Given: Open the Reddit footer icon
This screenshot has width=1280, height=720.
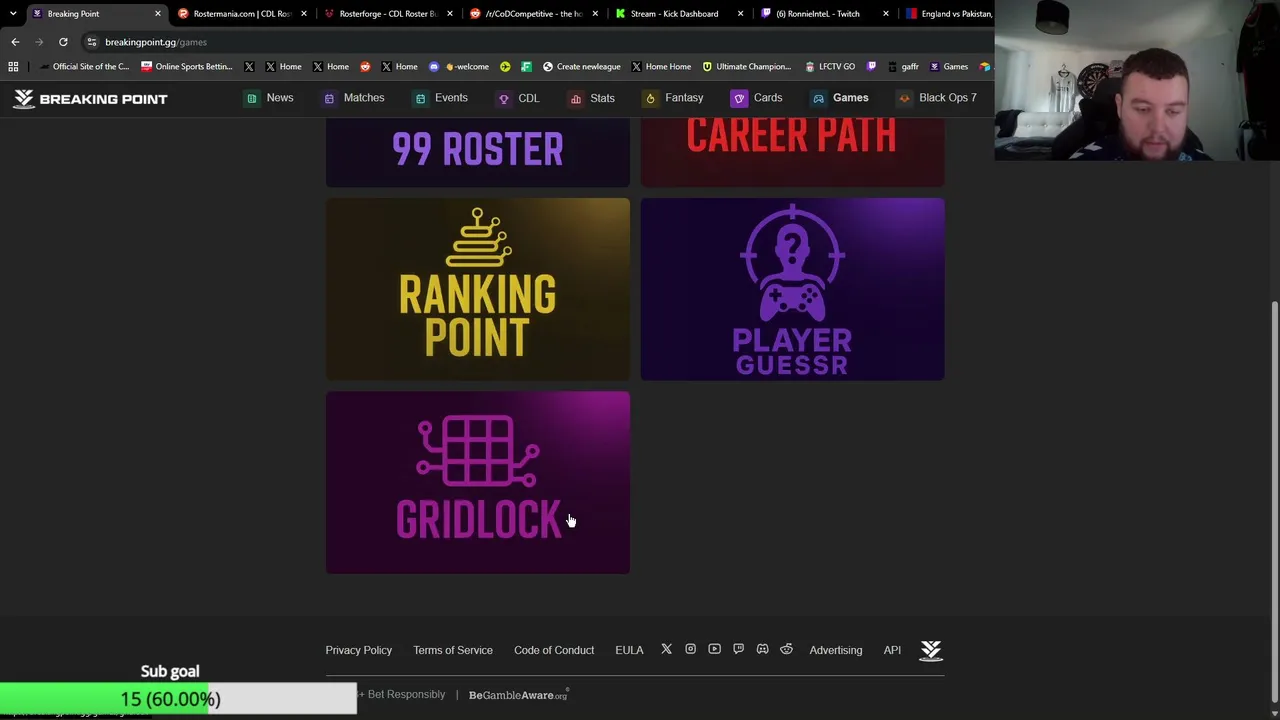Looking at the screenshot, I should coord(786,650).
